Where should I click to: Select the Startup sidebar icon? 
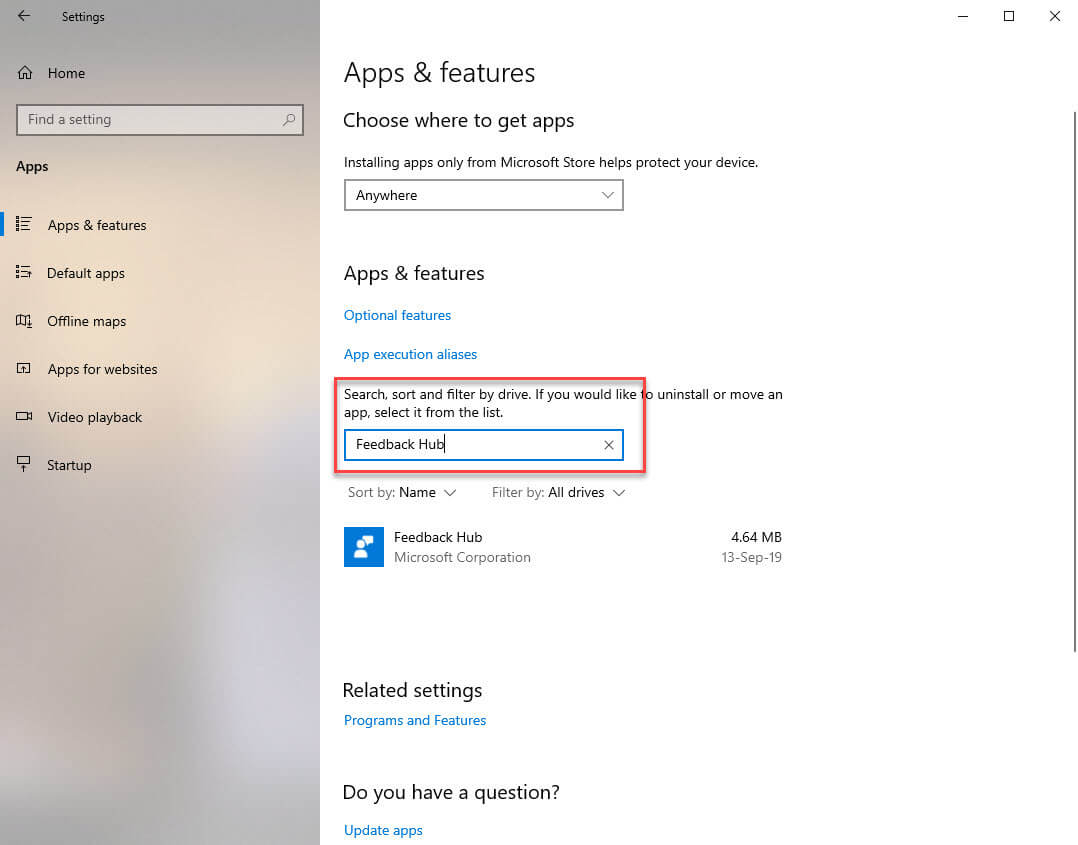[x=24, y=465]
